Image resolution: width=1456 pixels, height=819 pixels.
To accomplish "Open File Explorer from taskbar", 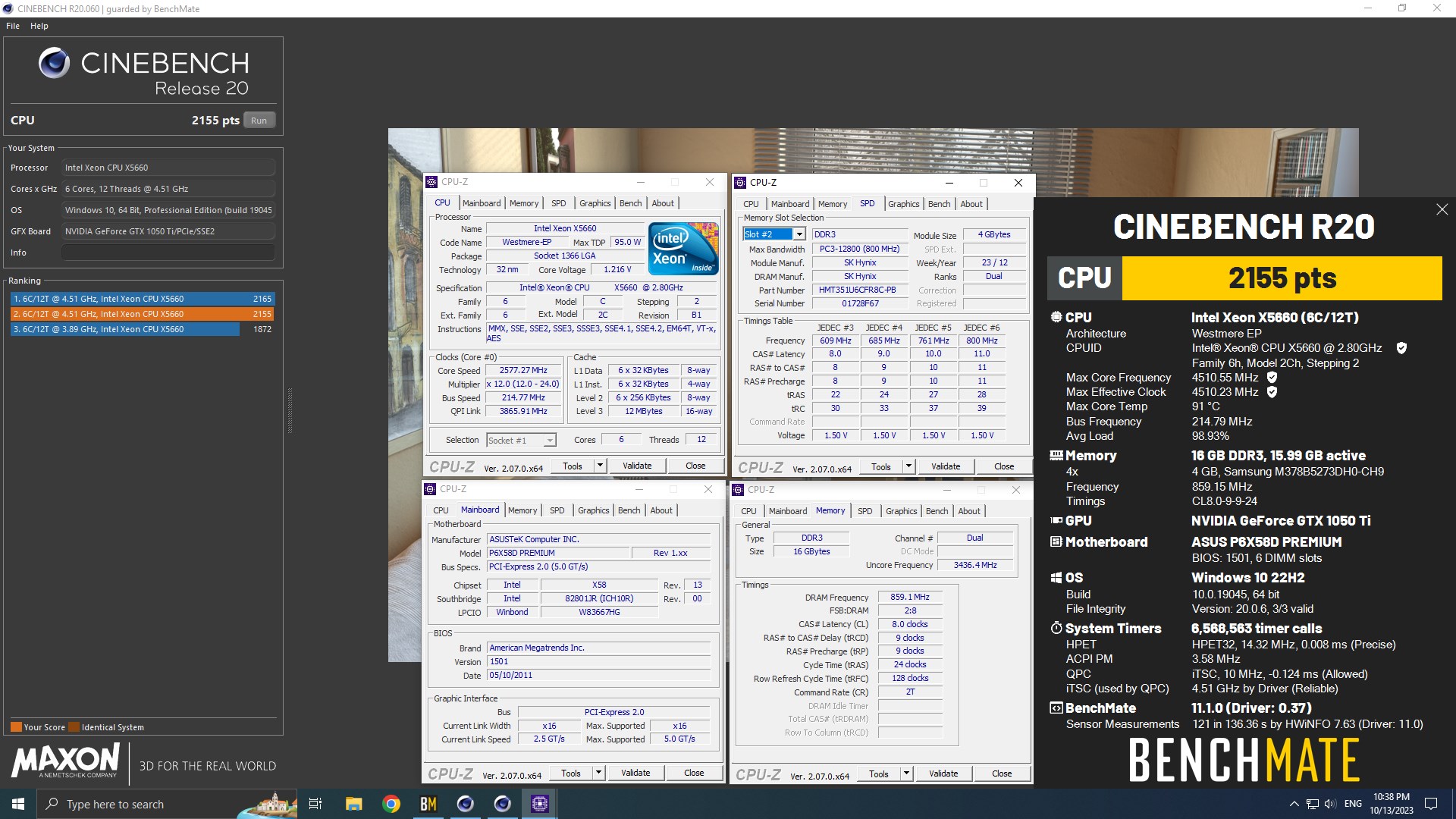I will 354,804.
